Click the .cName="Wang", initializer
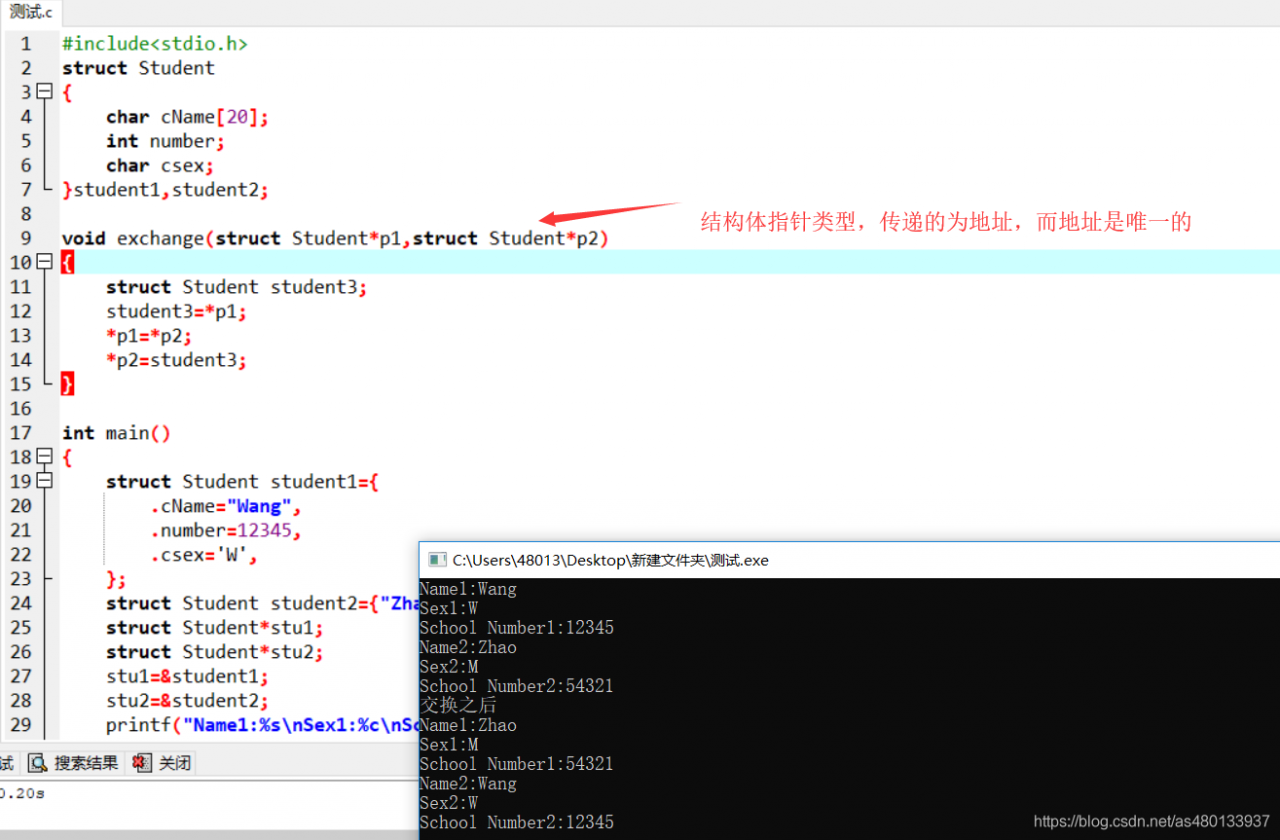The width and height of the screenshot is (1280, 840). tap(226, 506)
